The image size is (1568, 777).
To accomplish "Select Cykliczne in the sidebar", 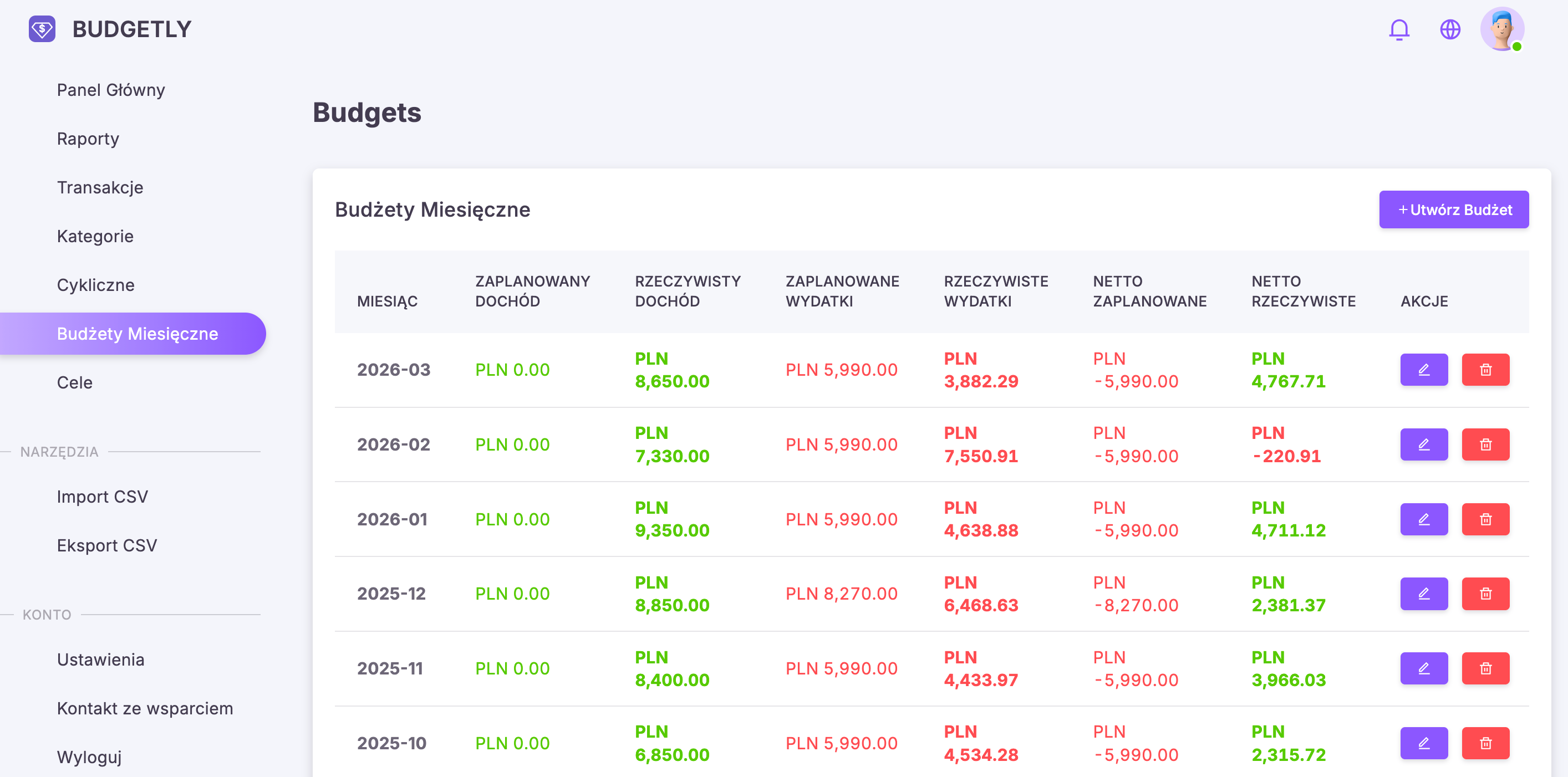I will coord(95,285).
